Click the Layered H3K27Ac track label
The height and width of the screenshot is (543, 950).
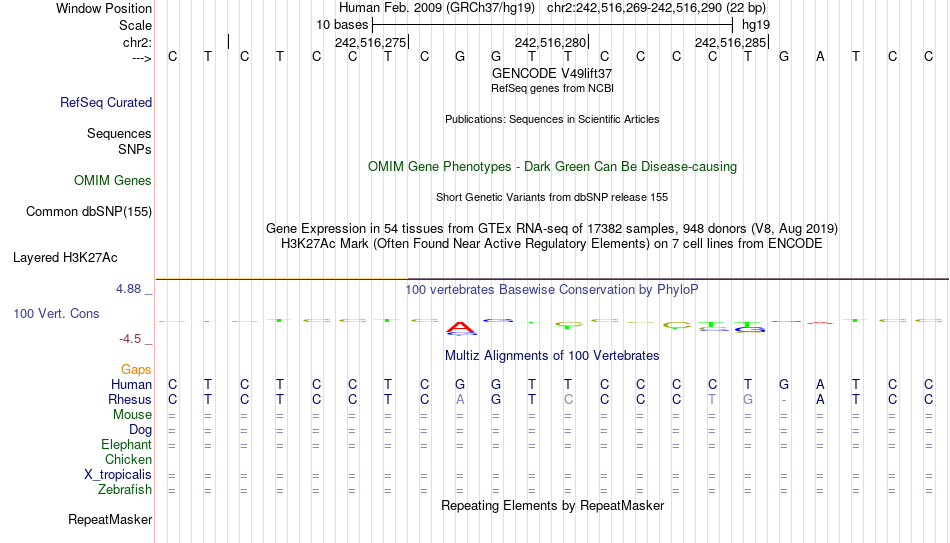tap(65, 258)
